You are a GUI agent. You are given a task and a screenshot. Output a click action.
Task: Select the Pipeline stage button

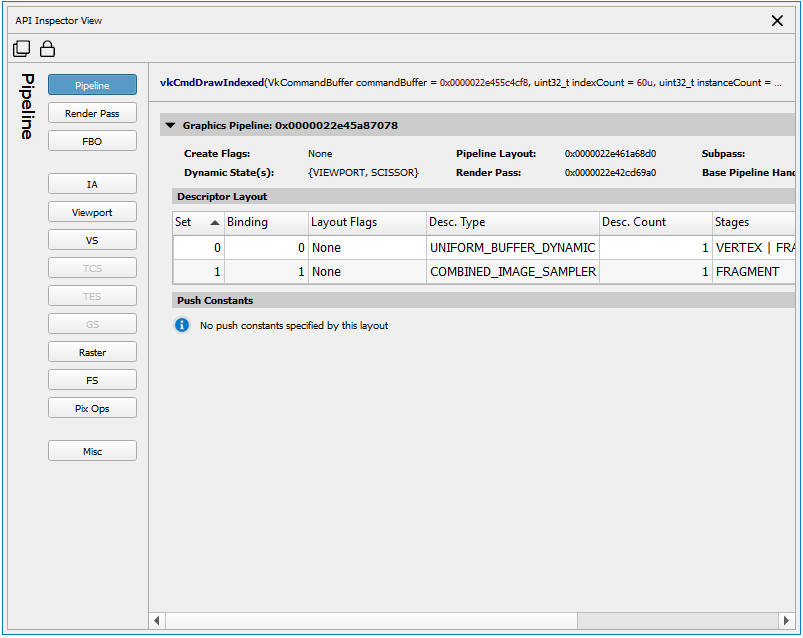point(92,86)
